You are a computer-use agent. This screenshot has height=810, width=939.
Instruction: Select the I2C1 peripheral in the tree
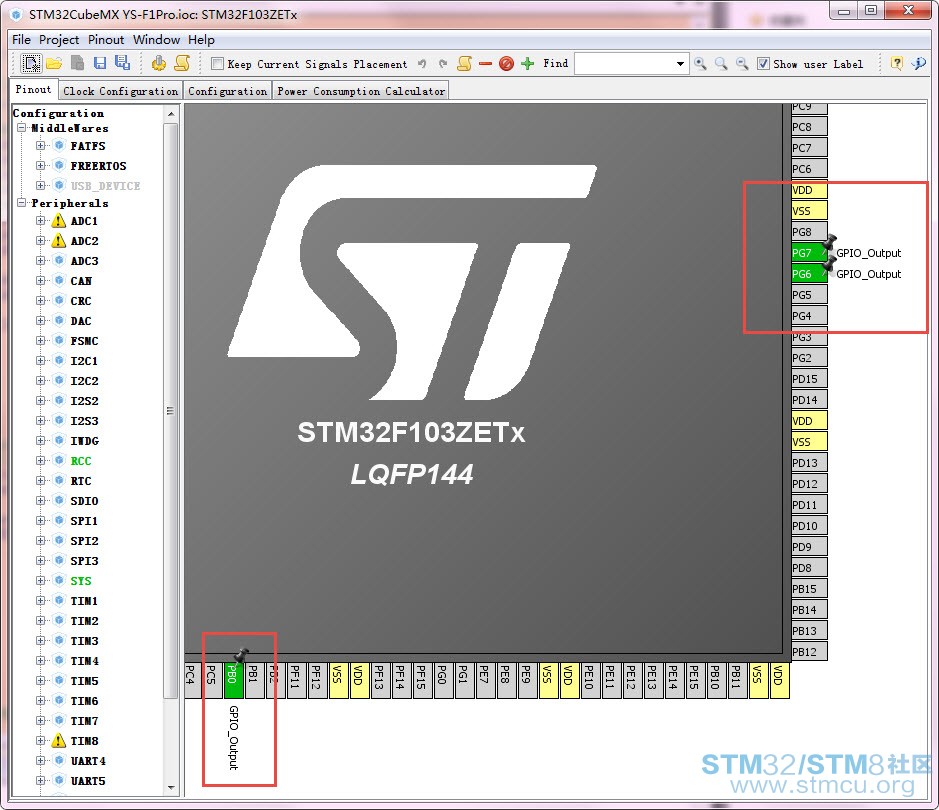(x=84, y=360)
